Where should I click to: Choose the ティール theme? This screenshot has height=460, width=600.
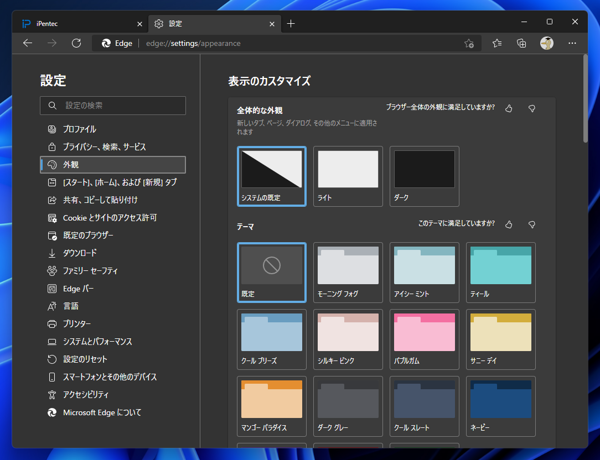pos(501,272)
